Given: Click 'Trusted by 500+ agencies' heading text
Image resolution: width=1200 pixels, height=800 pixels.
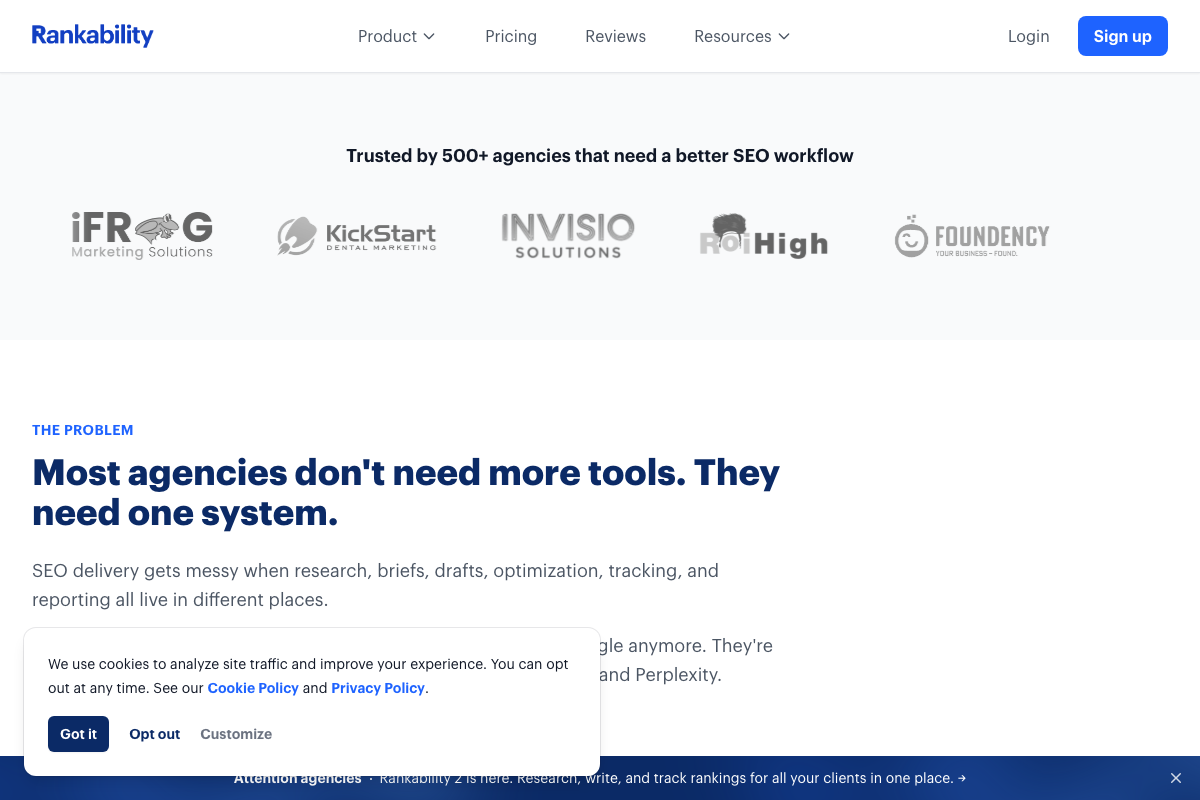Looking at the screenshot, I should click(600, 155).
